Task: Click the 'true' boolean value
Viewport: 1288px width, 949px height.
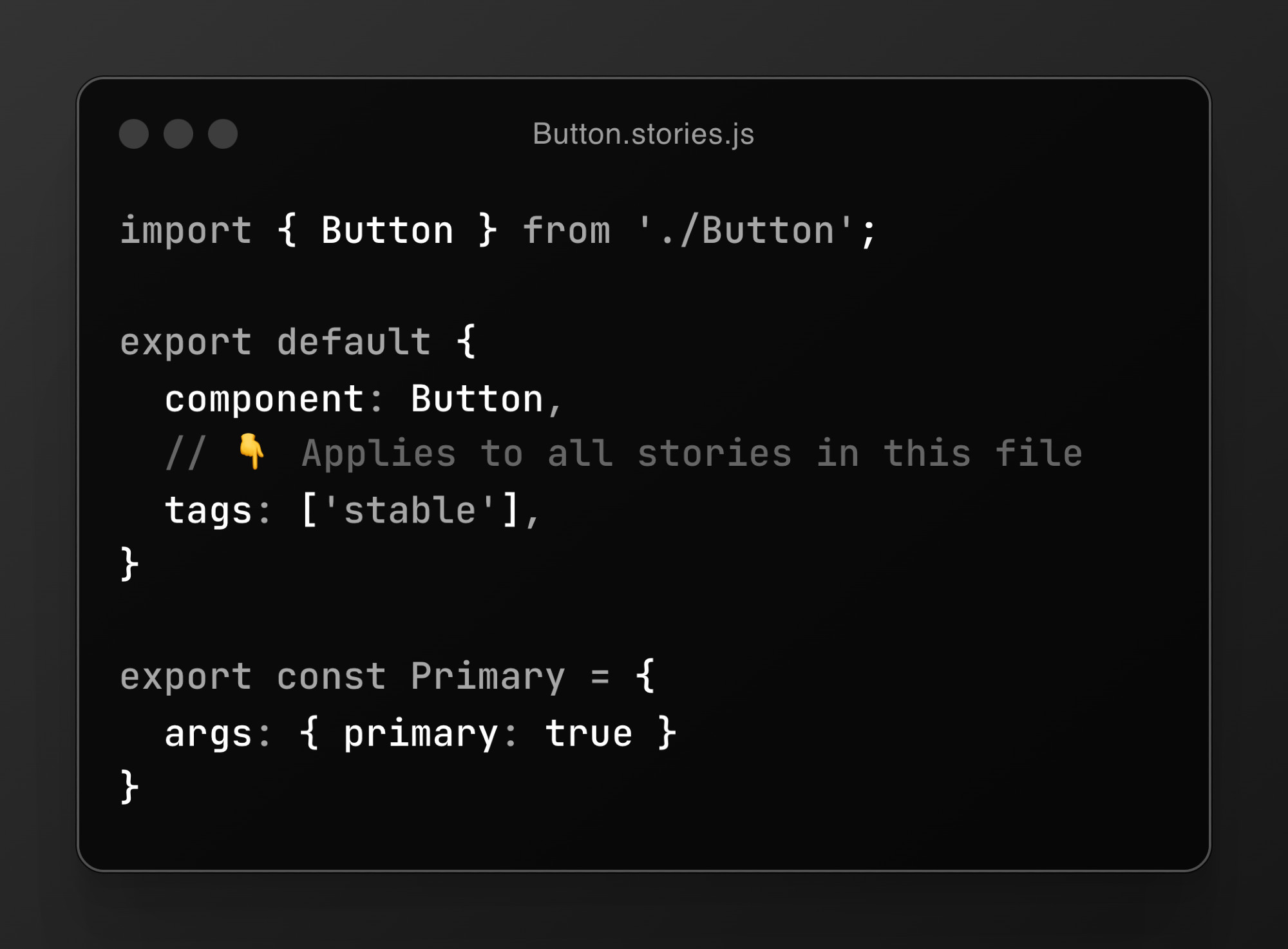Action: tap(589, 733)
